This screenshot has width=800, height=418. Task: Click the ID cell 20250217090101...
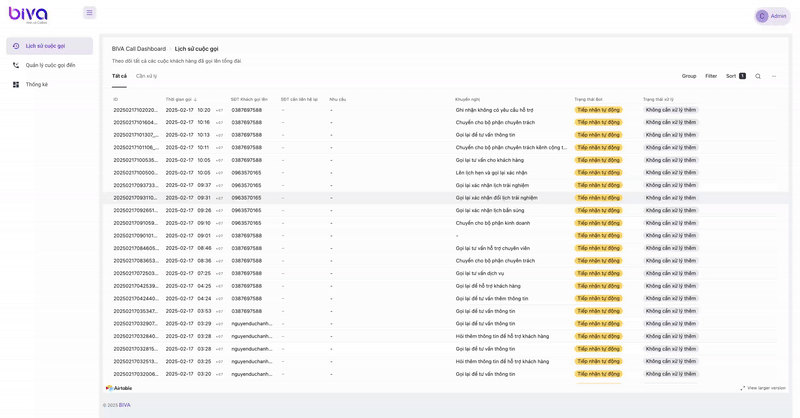136,236
